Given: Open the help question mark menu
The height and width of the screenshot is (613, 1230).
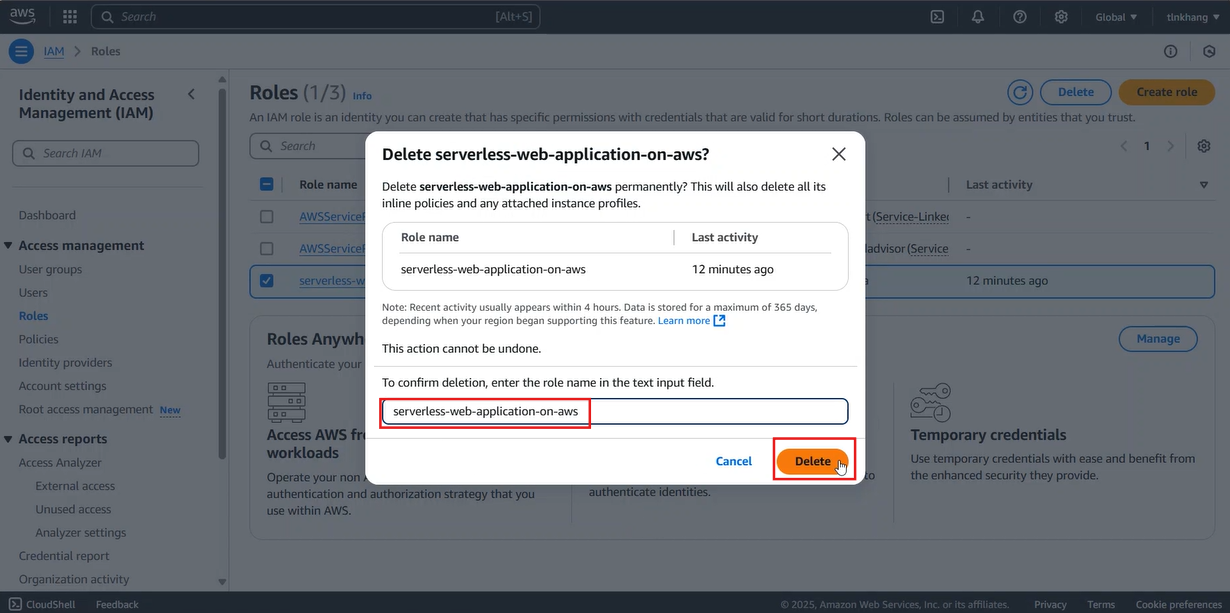Looking at the screenshot, I should [x=1019, y=17].
